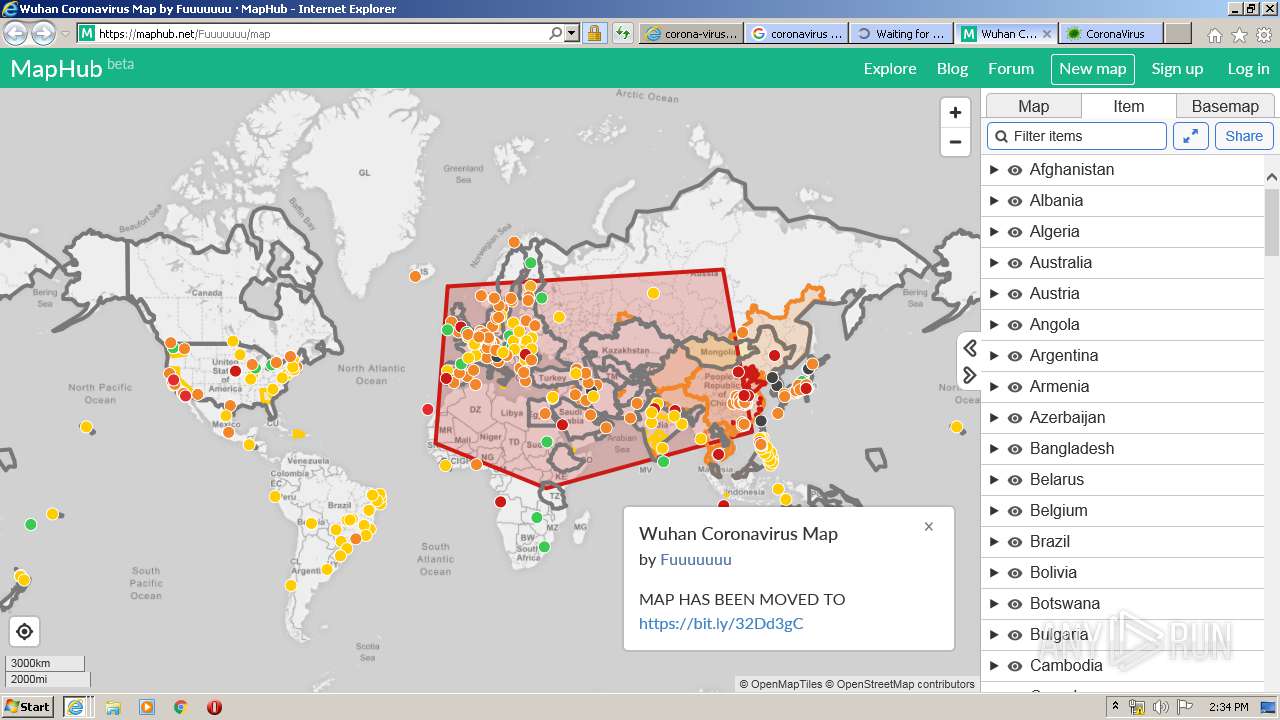Screen dimensions: 1280x720
Task: Open File Explorer folder icon in taskbar
Action: tap(113, 707)
